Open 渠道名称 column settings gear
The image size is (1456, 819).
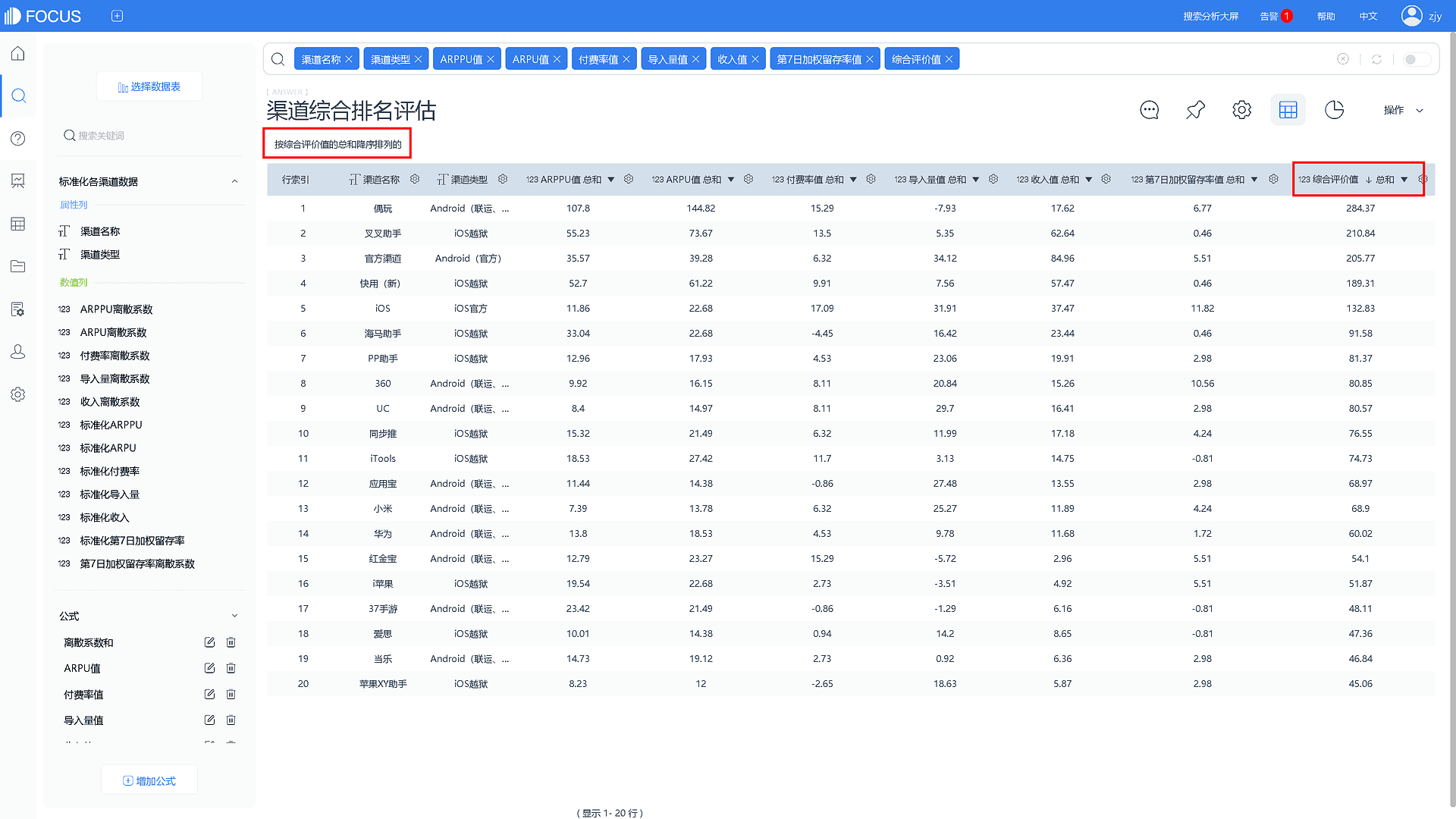coord(415,179)
